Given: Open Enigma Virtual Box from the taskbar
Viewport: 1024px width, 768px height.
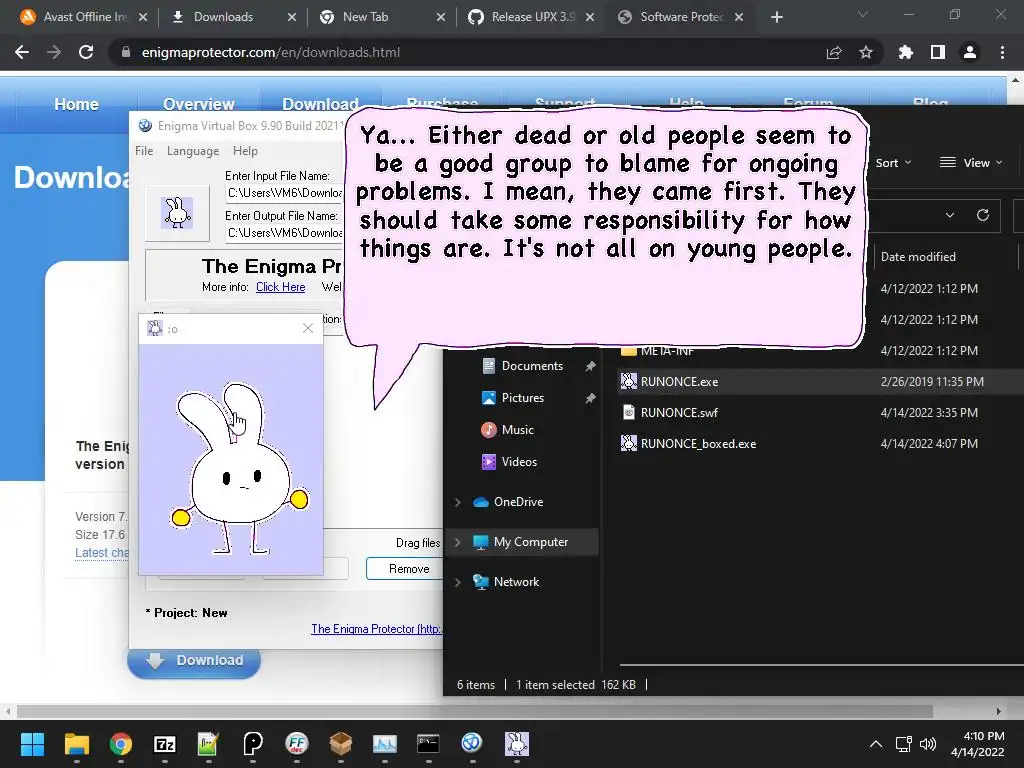Looking at the screenshot, I should point(472,744).
